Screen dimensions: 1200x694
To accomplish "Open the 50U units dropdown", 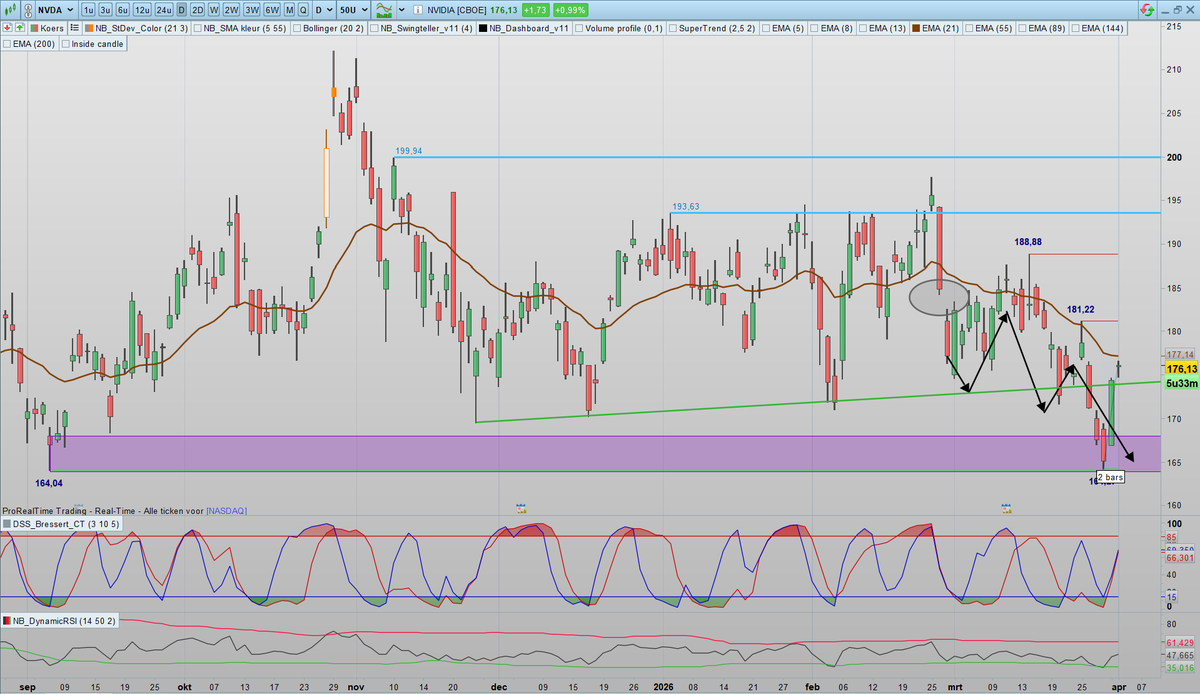I will pyautogui.click(x=362, y=9).
